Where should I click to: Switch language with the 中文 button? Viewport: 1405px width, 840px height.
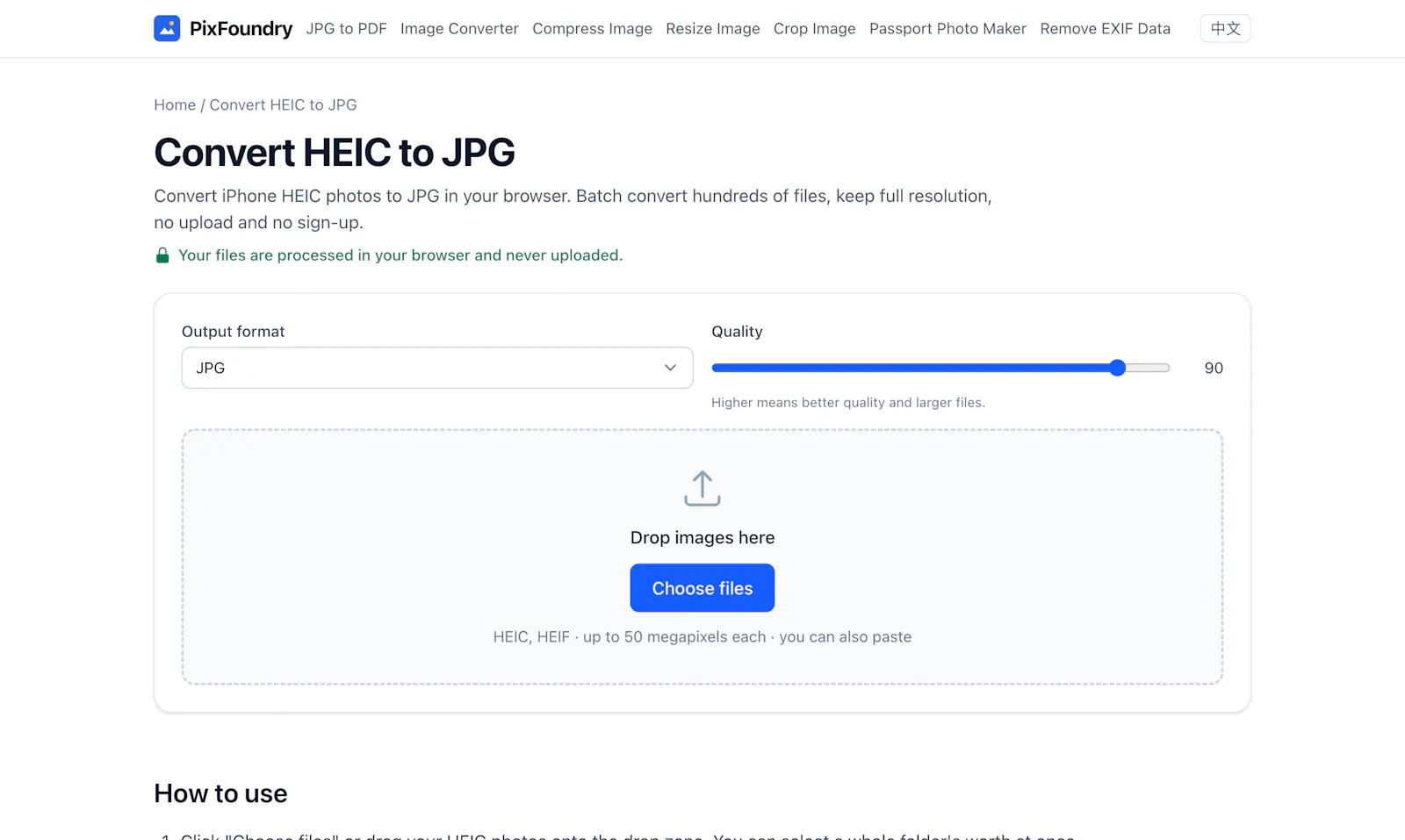tap(1225, 28)
